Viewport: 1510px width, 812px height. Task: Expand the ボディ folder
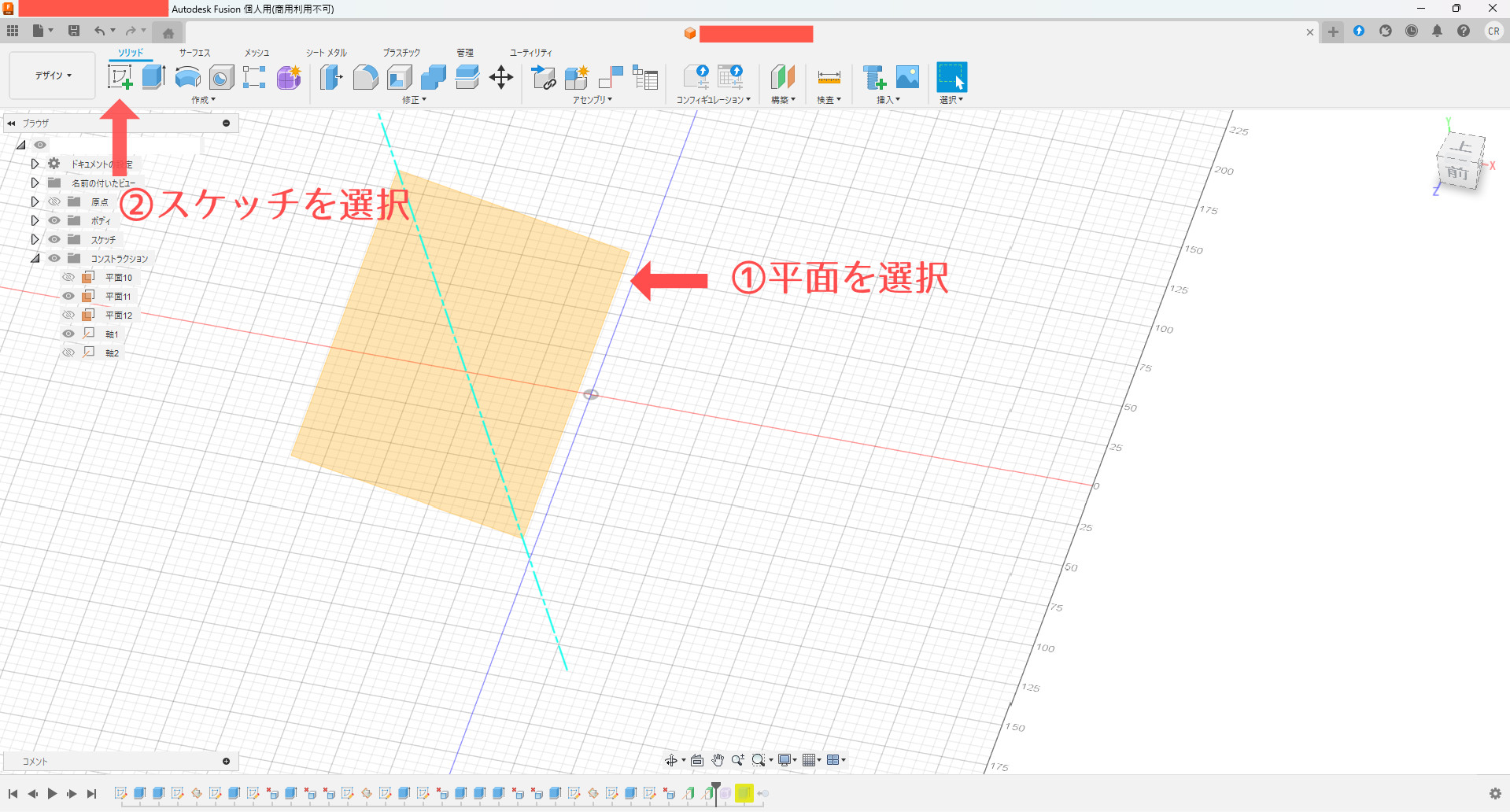point(35,221)
